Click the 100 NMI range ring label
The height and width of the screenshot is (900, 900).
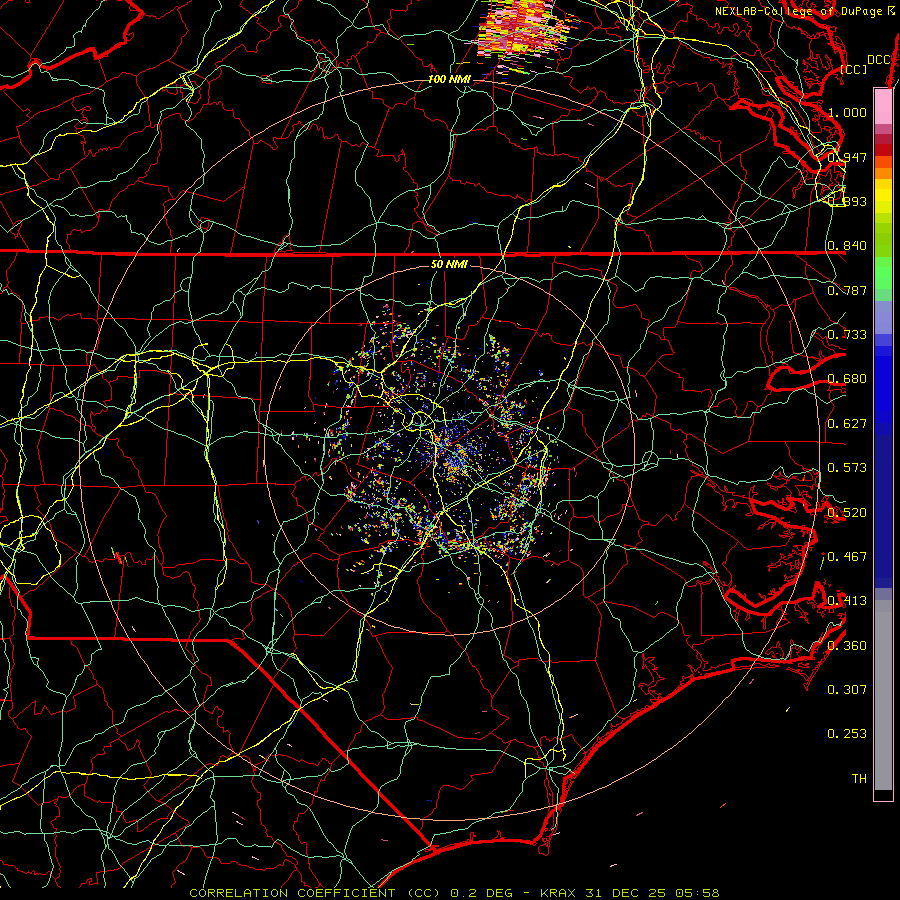(x=449, y=79)
